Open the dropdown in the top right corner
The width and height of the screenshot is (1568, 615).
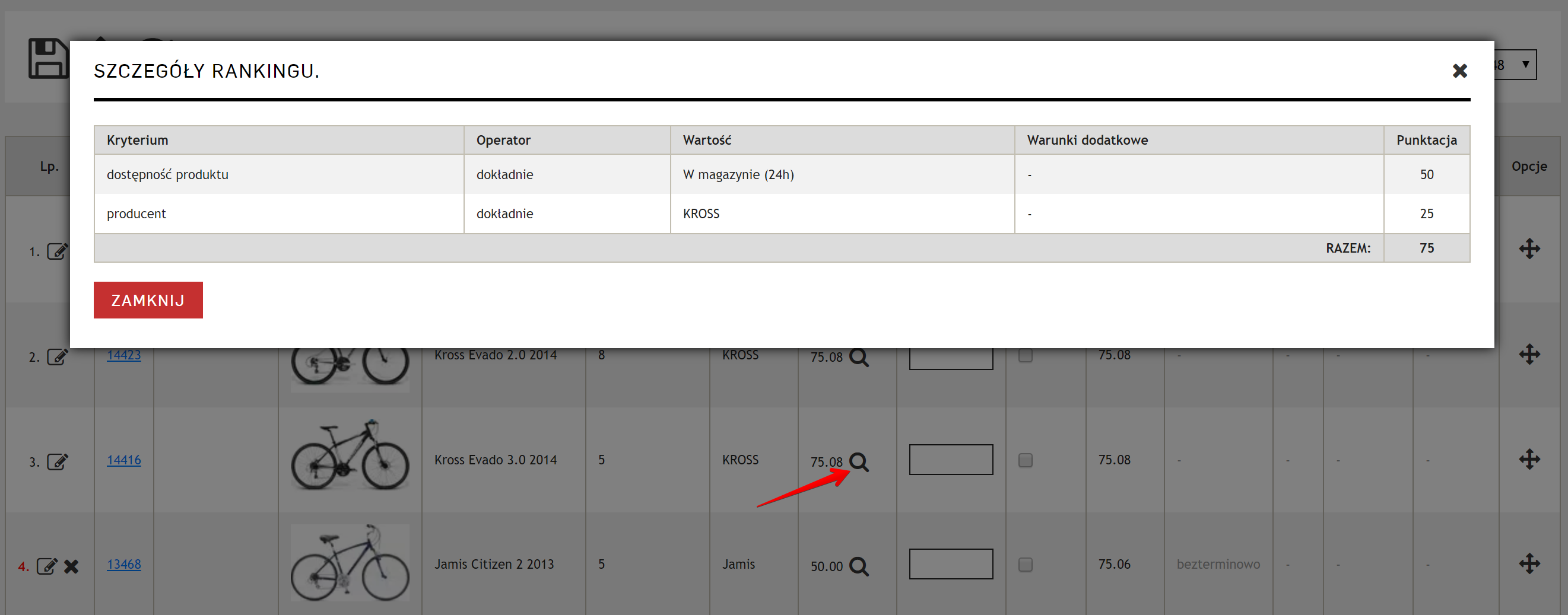coord(1516,65)
